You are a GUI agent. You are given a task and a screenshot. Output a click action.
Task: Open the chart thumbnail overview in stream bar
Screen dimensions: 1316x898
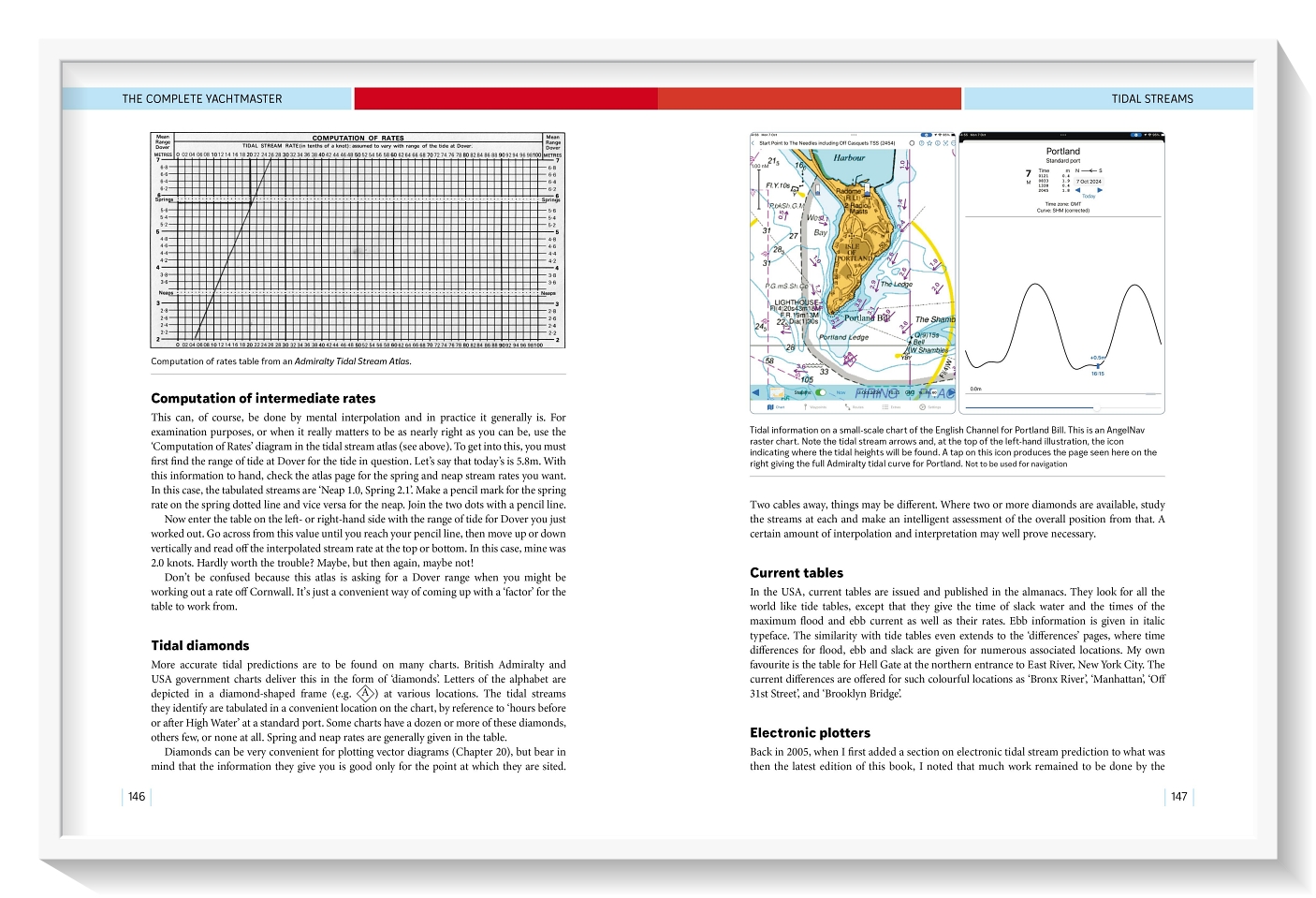776,392
